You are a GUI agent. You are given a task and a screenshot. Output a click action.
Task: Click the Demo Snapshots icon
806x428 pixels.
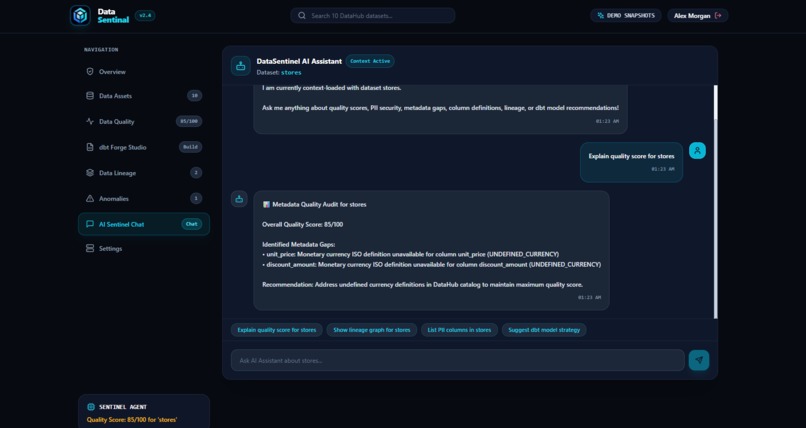pos(600,15)
